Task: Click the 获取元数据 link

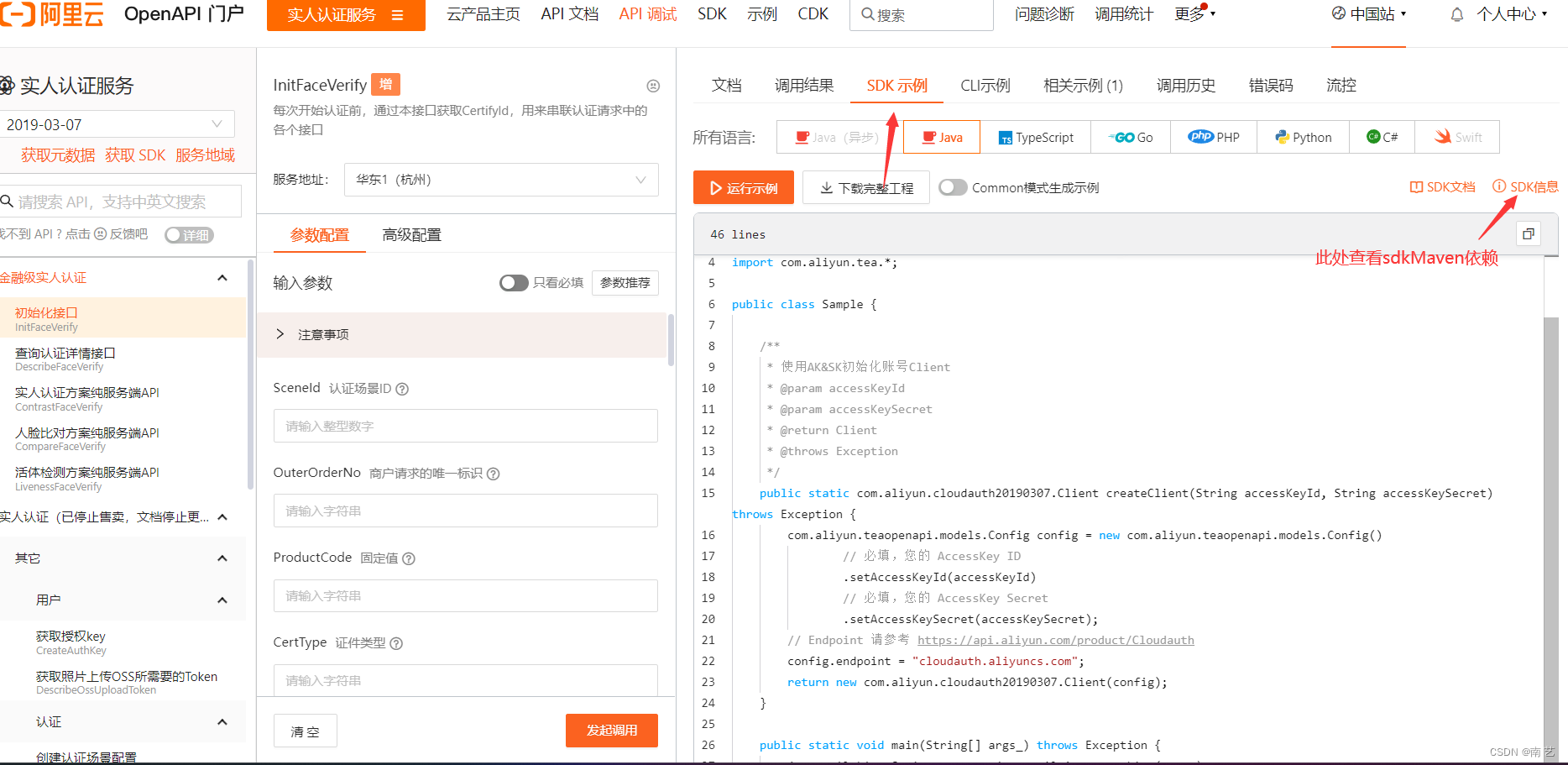Action: pos(58,155)
